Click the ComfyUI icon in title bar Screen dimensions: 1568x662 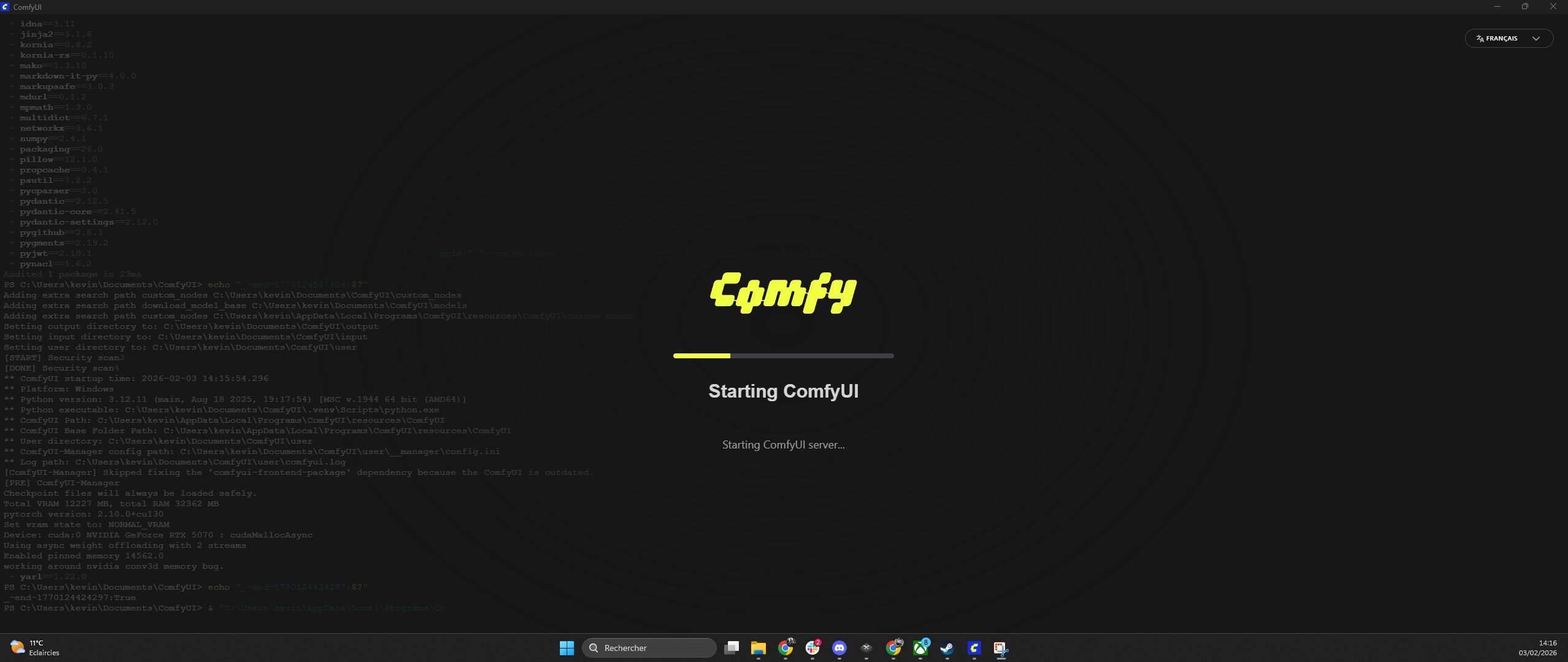click(x=6, y=7)
